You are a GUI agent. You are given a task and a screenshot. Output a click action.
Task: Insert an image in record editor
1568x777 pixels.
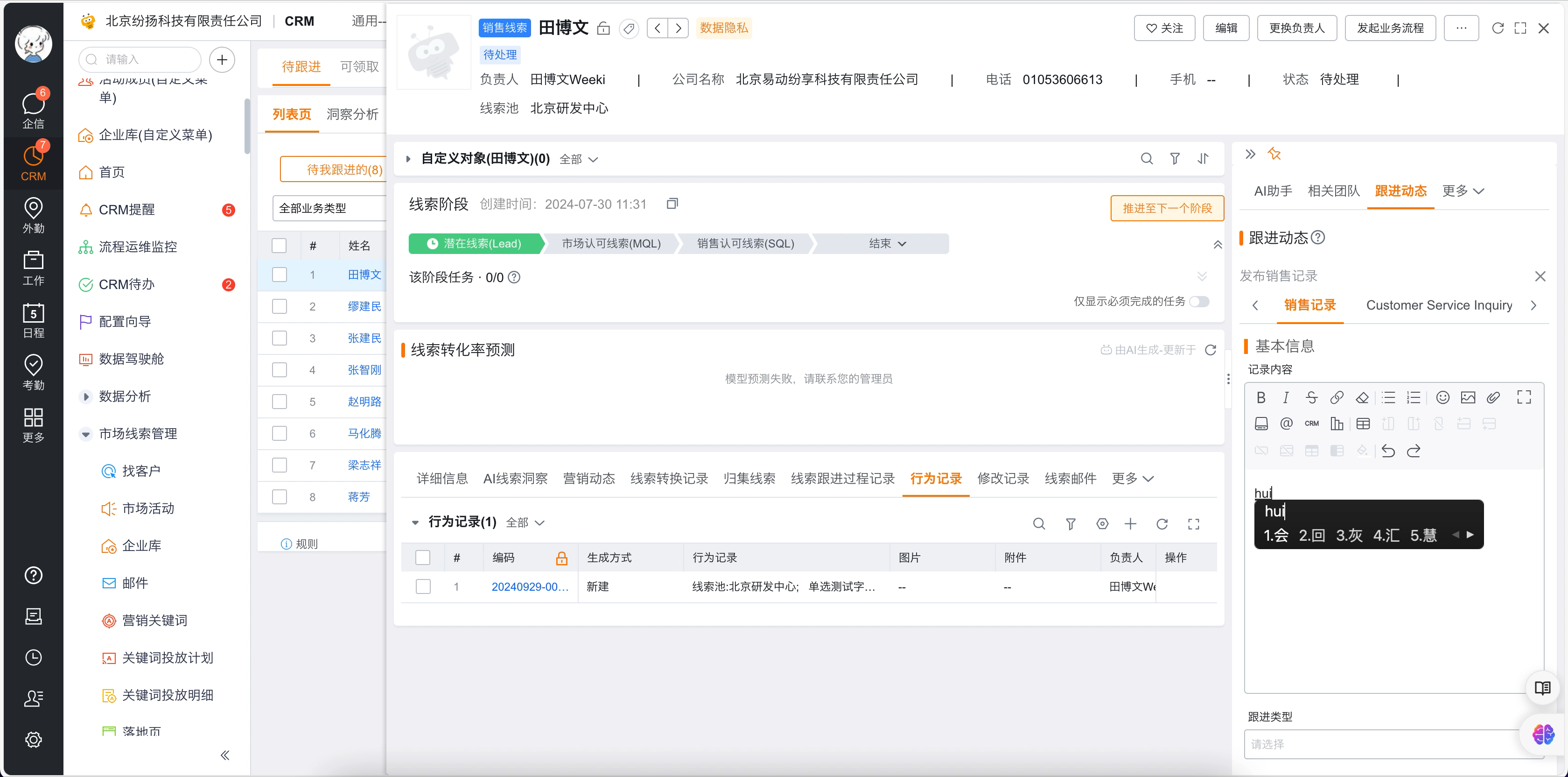1468,398
